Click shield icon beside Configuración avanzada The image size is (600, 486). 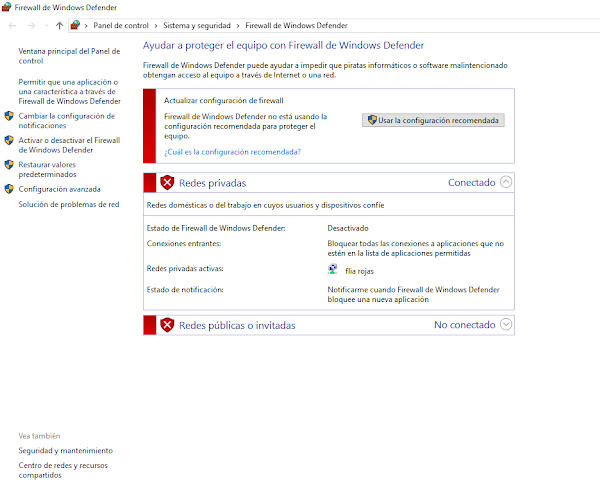pyautogui.click(x=9, y=189)
